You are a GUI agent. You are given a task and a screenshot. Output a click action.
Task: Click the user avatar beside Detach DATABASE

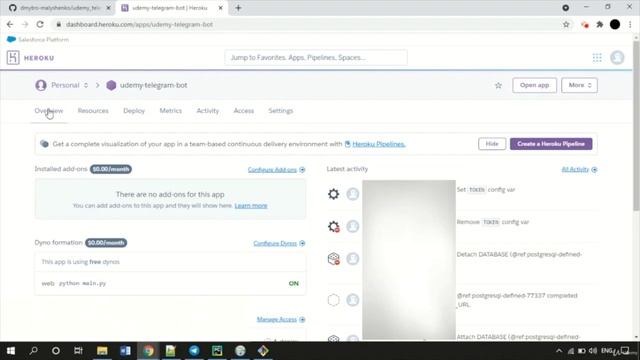[x=353, y=258]
